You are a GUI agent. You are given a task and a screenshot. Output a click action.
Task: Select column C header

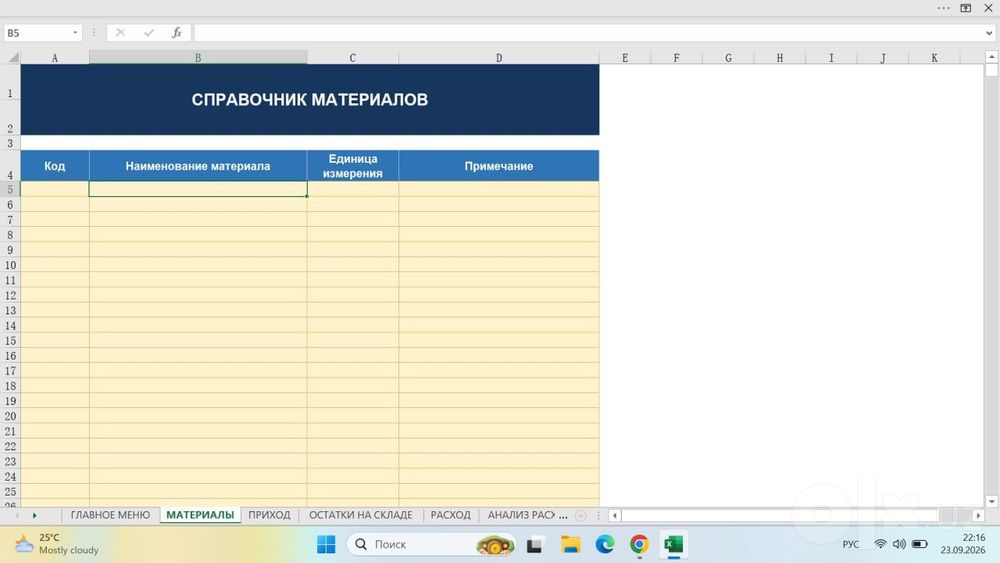tap(353, 57)
